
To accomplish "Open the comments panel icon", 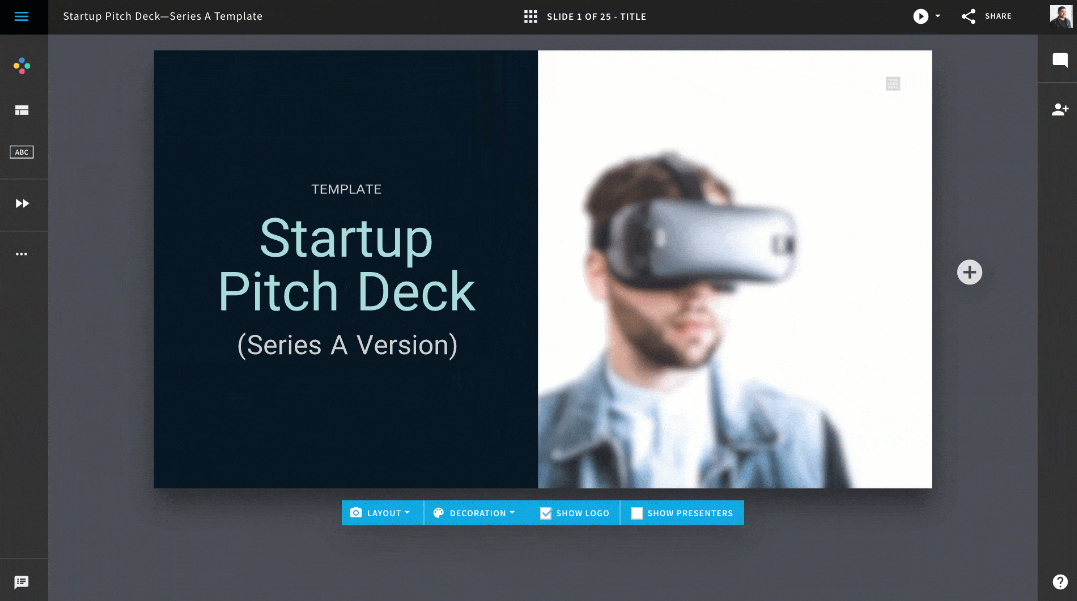I will click(1060, 60).
